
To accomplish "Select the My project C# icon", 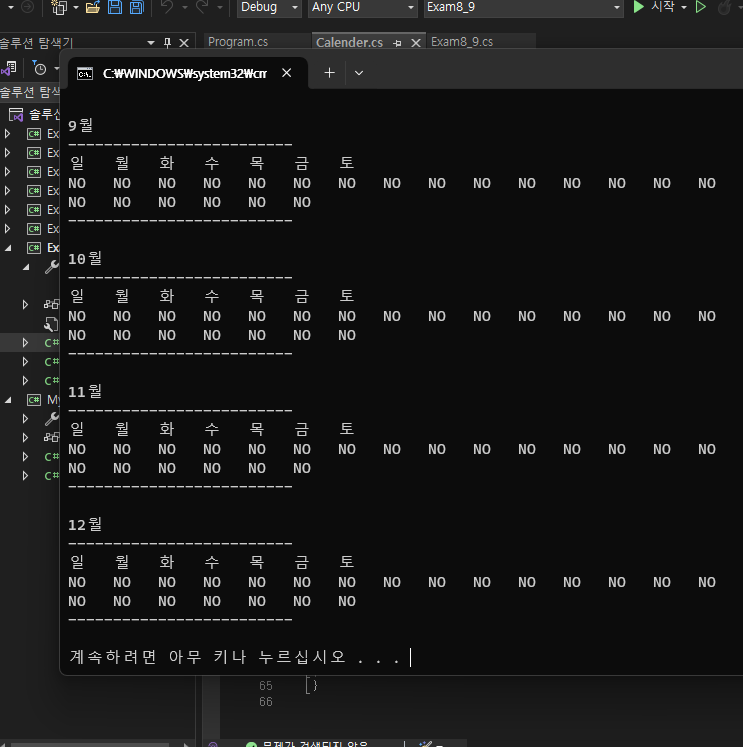I will pyautogui.click(x=34, y=400).
